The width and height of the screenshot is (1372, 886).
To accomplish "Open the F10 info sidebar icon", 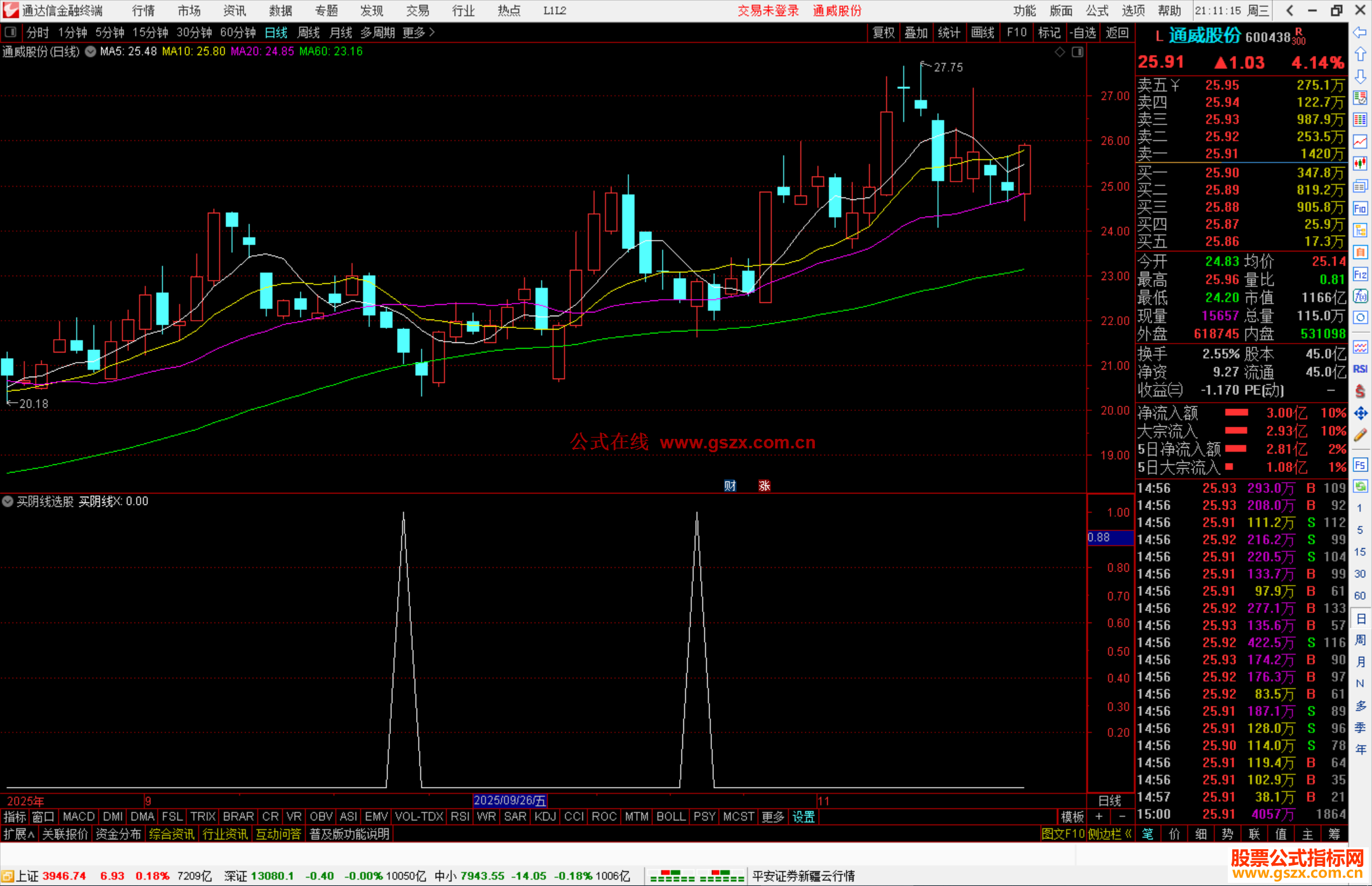I will pyautogui.click(x=1359, y=208).
